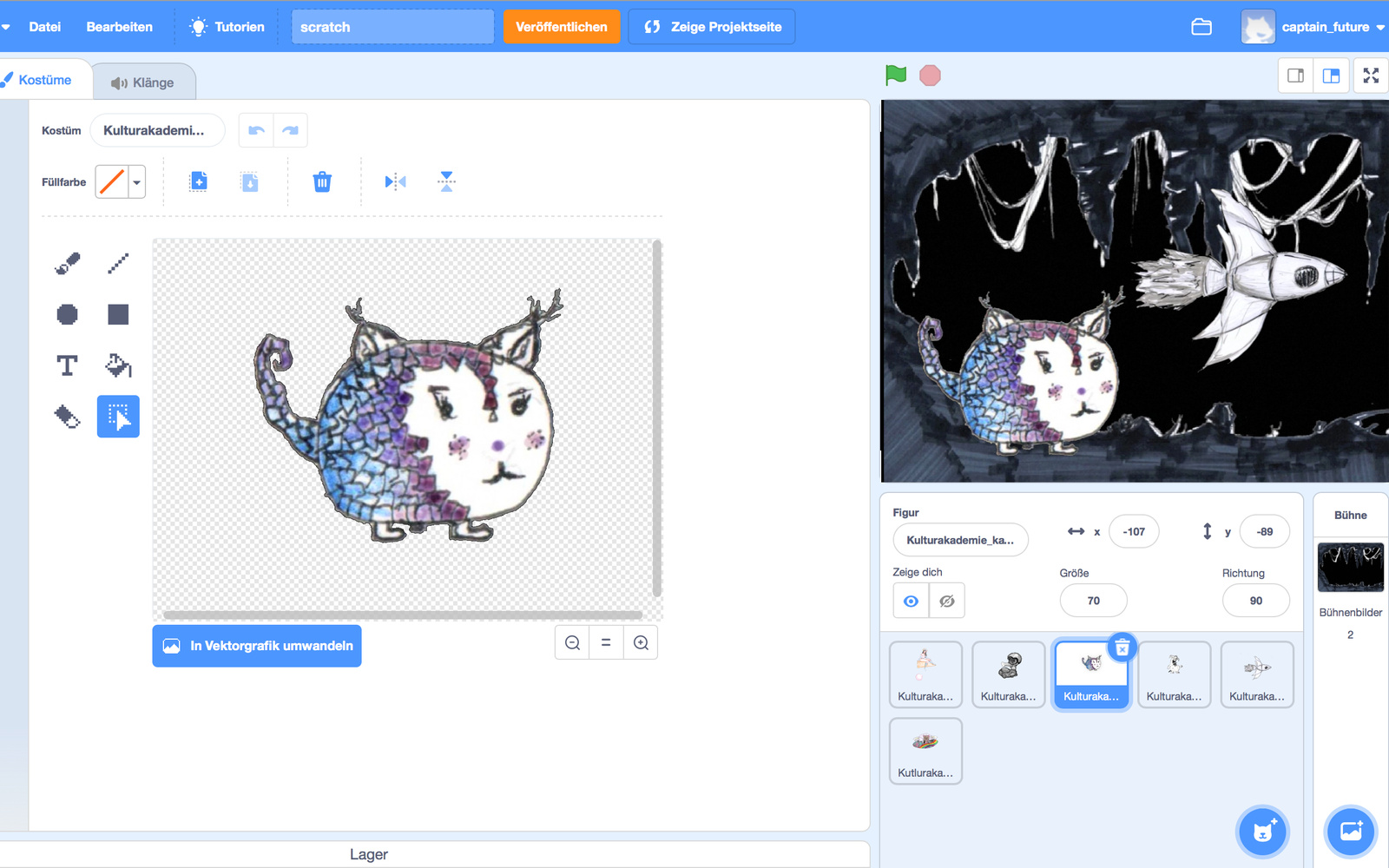Select the Fill bucket tool

(x=118, y=365)
